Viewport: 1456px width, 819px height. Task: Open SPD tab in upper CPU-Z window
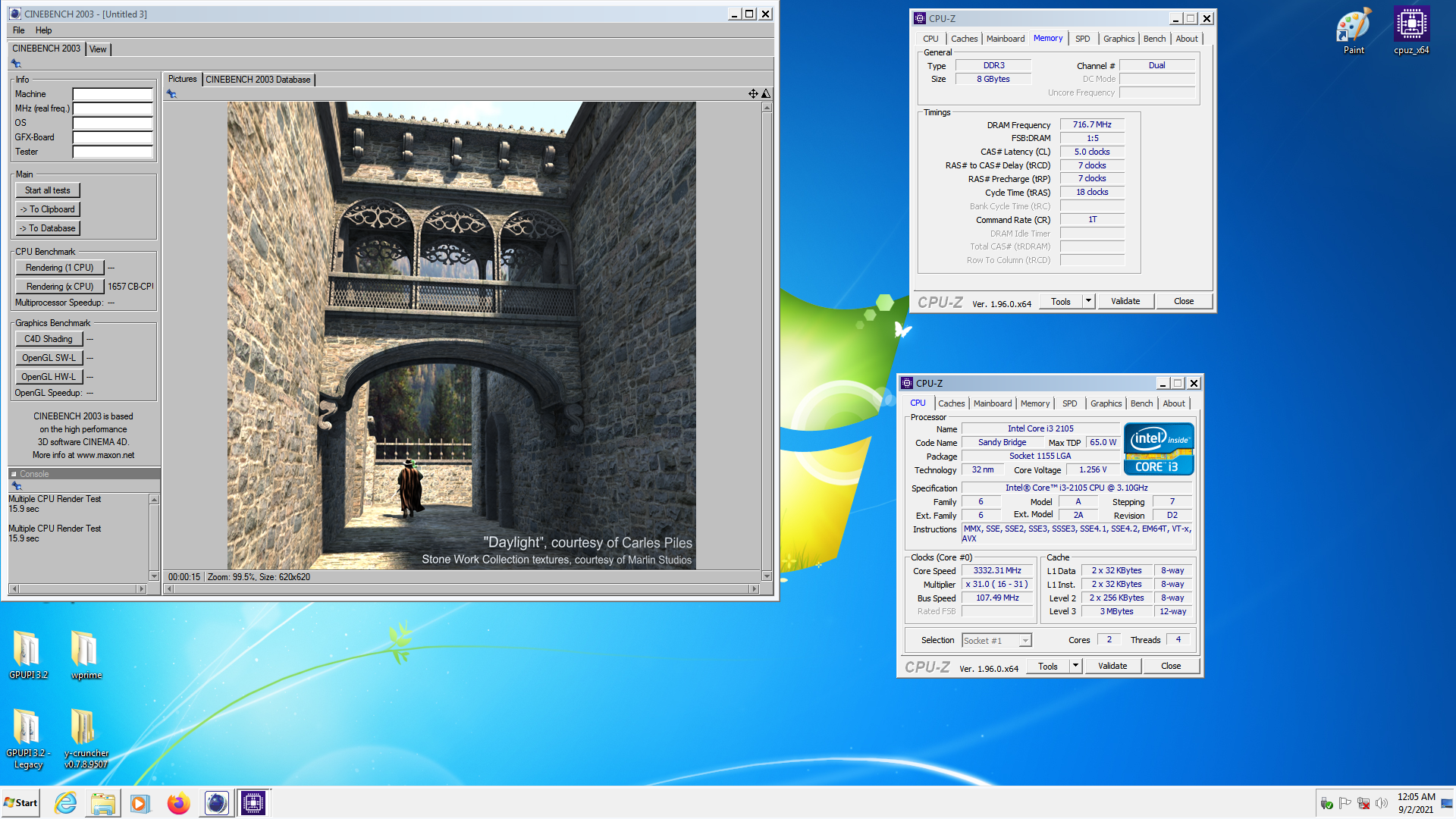[1082, 39]
